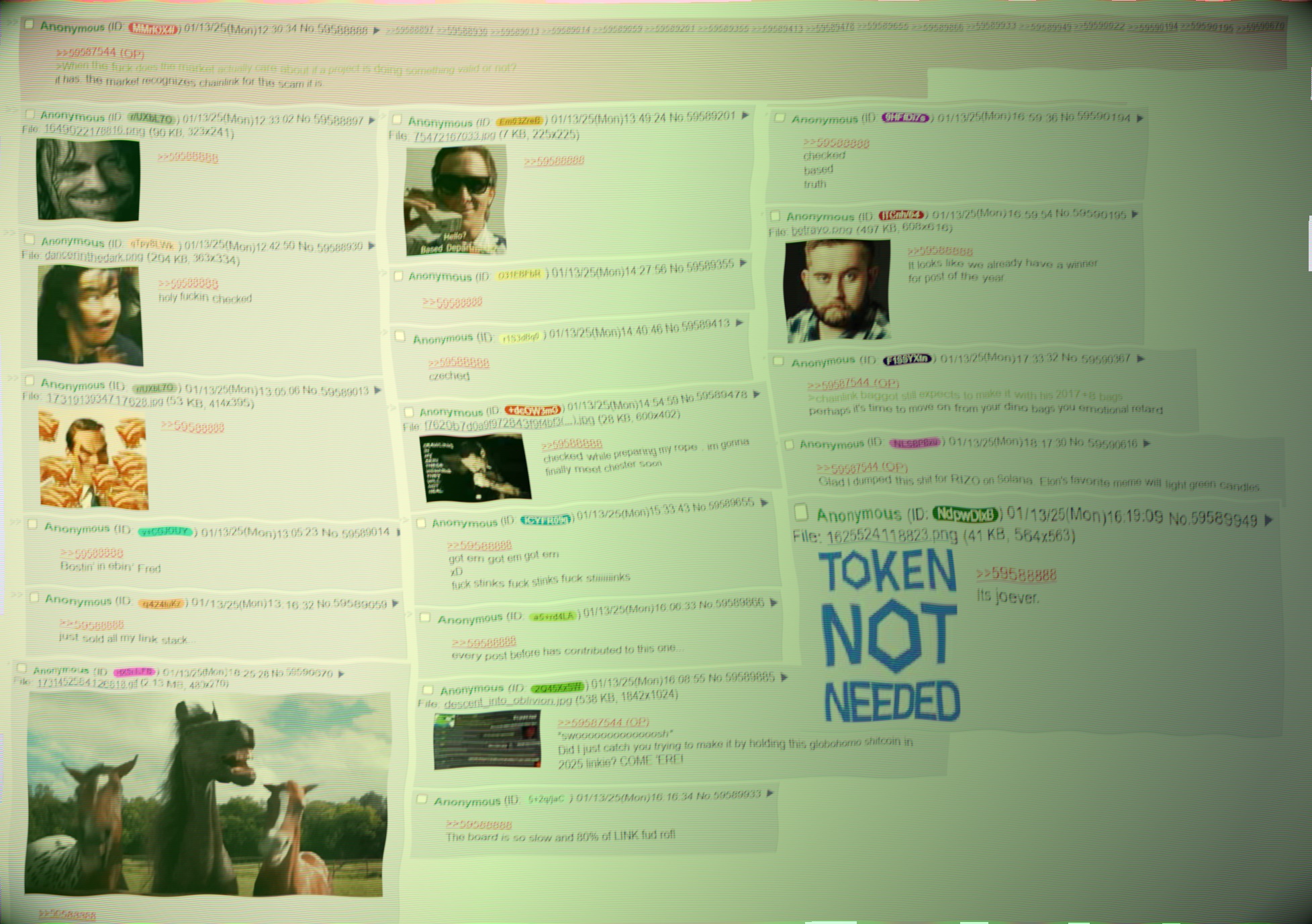The height and width of the screenshot is (924, 1312).
Task: Open post menu arrow for No.59588897
Action: pos(372,121)
